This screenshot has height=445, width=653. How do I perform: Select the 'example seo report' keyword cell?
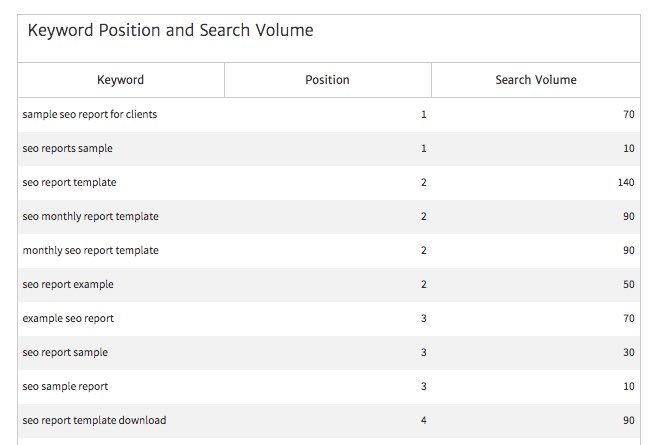[68, 318]
